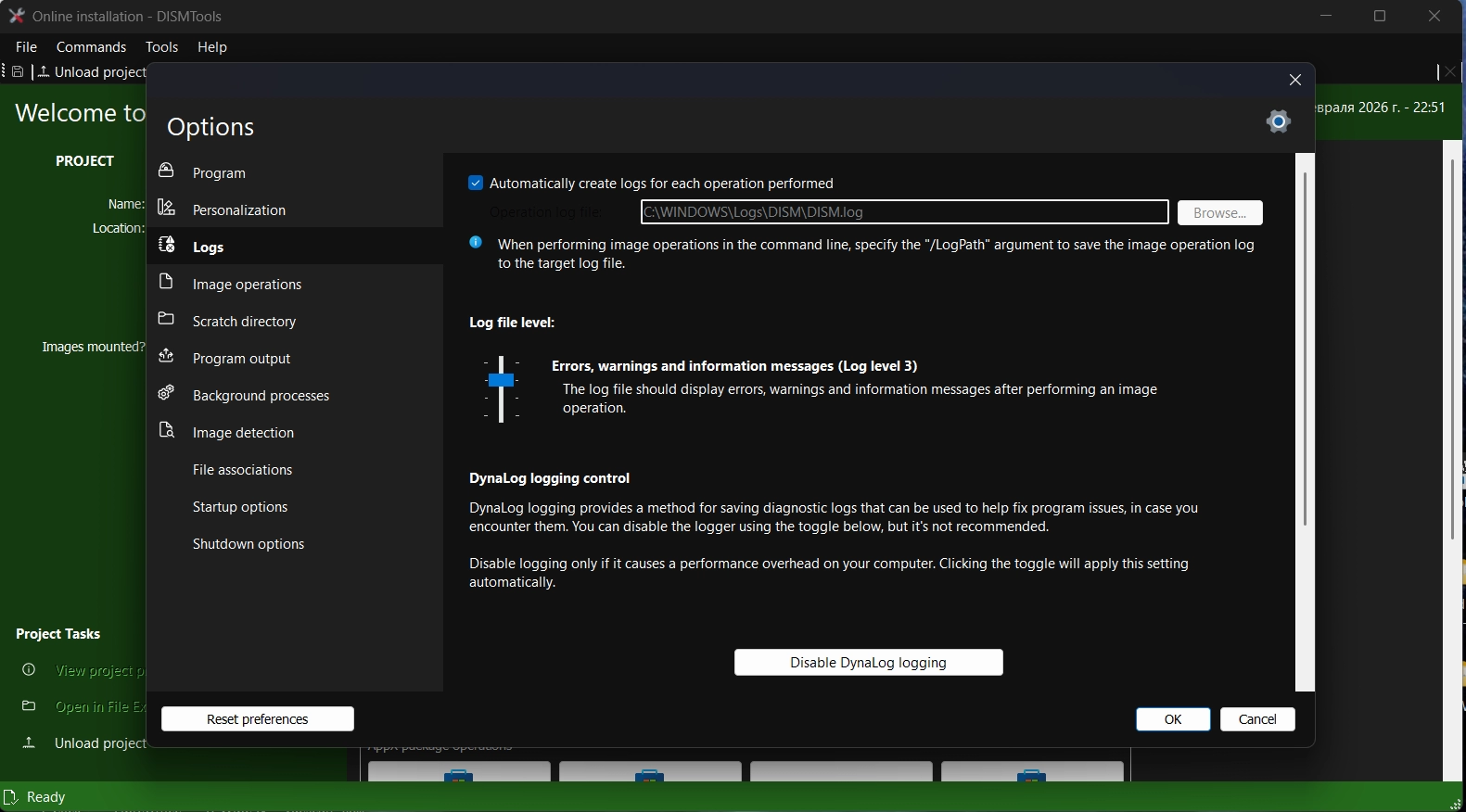Click the "Images mounted?" label
1466x812 pixels.
tap(93, 347)
